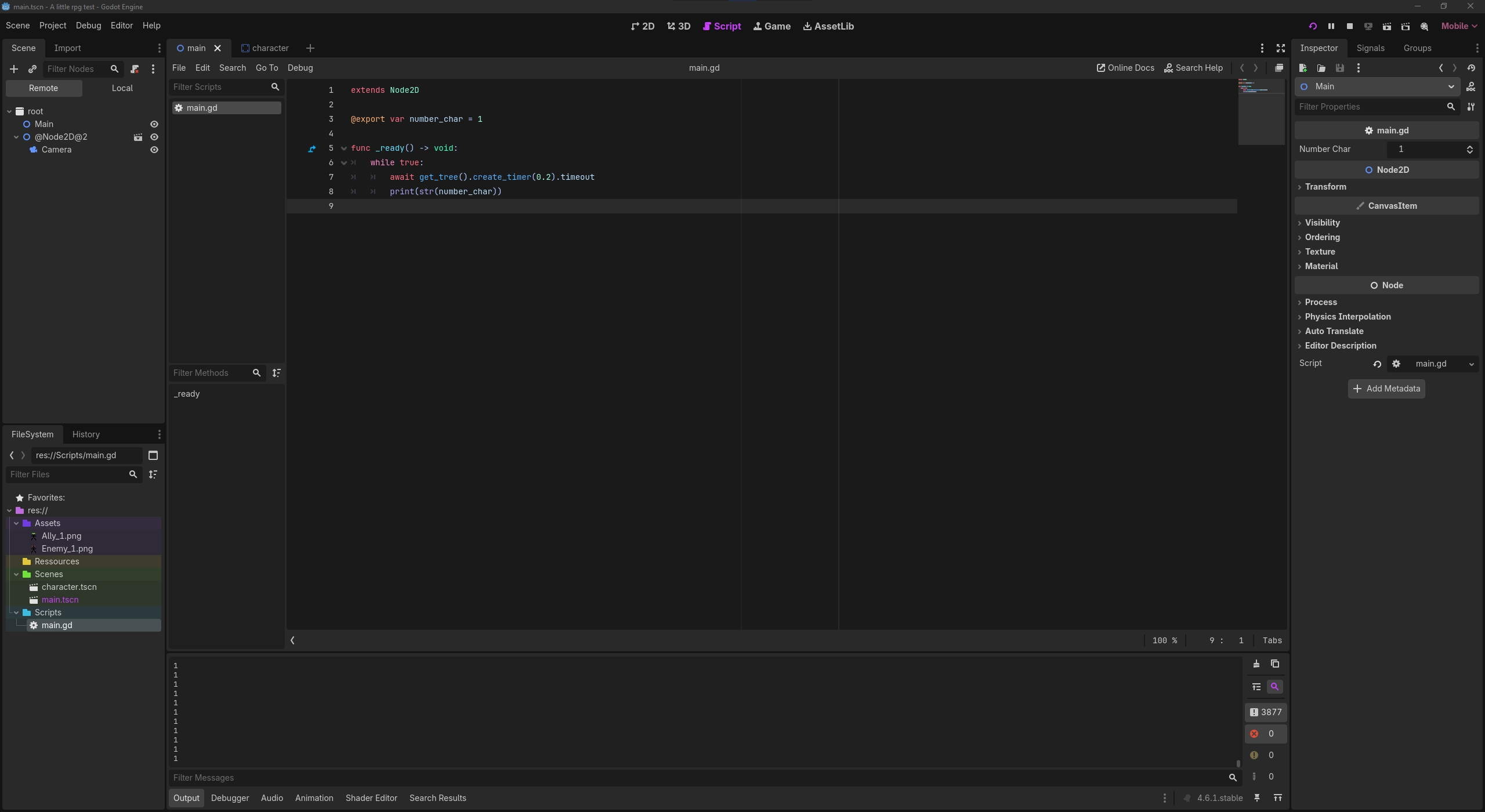Viewport: 1485px width, 812px height.
Task: Pause the running project
Action: coord(1331,26)
